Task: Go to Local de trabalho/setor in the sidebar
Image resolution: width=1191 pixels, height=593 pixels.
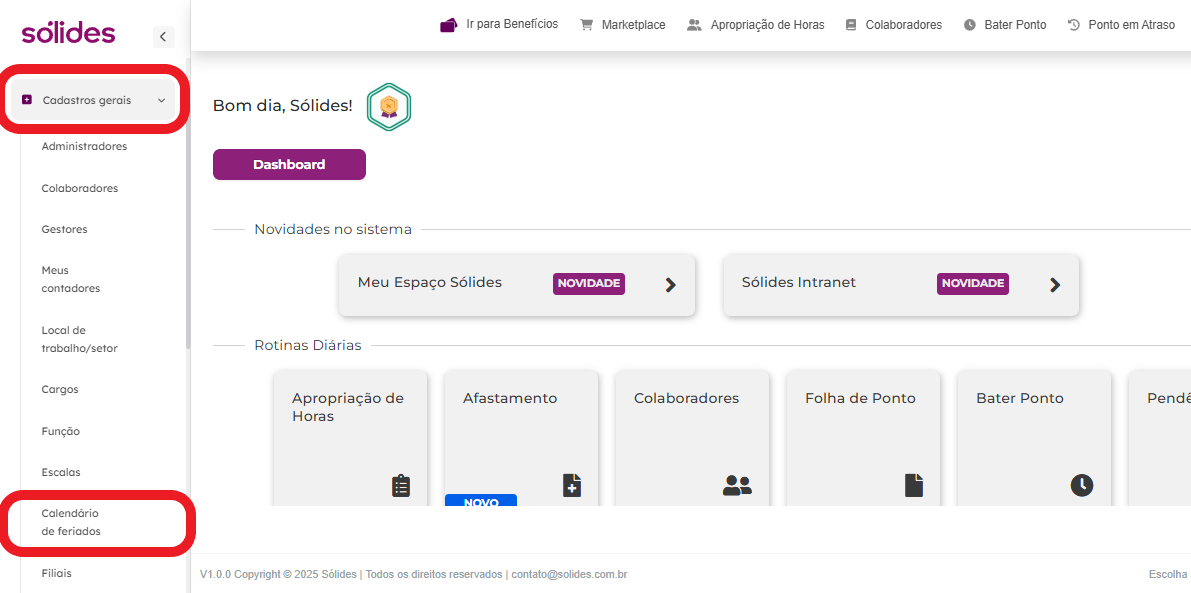Action: coord(80,339)
